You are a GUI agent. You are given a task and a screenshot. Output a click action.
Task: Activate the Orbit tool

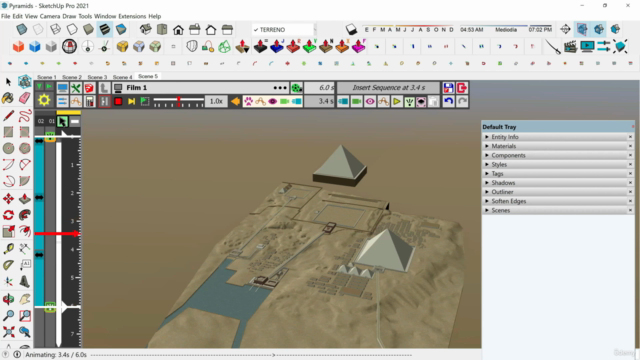[8, 299]
